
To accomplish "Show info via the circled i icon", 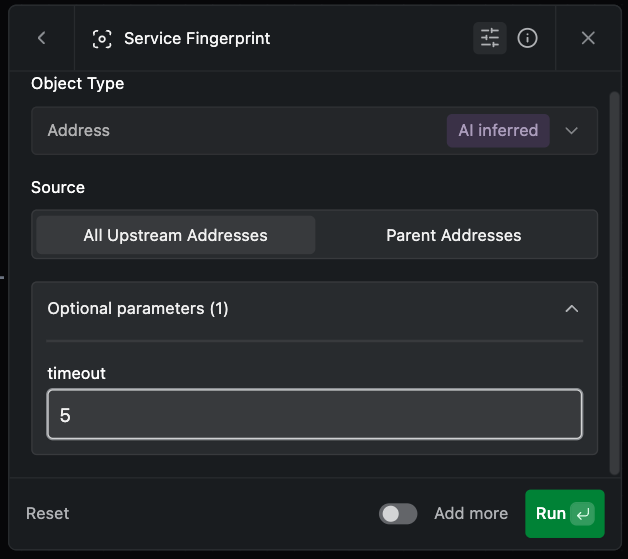I will 528,38.
